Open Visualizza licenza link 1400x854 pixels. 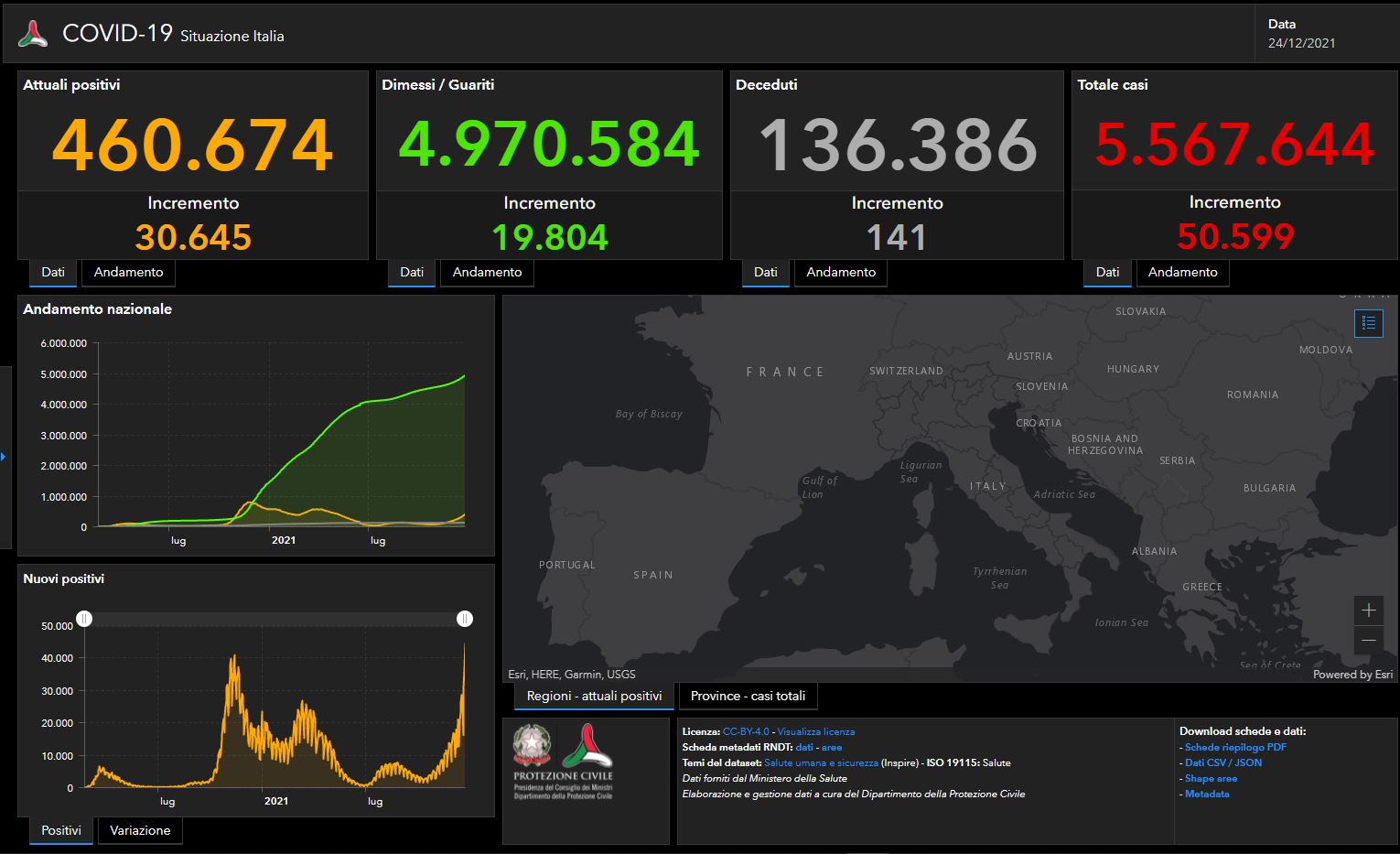816,731
